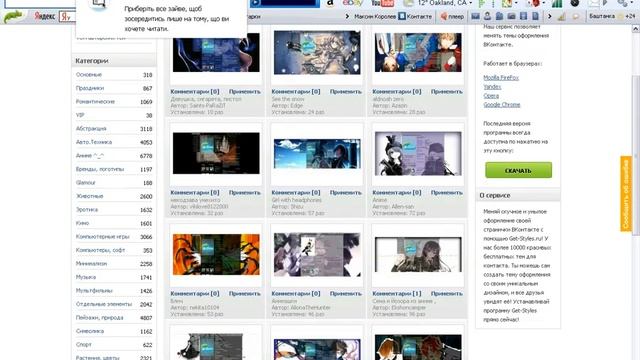640x360 pixels.
Task: Select the Кино category
Action: [82, 223]
